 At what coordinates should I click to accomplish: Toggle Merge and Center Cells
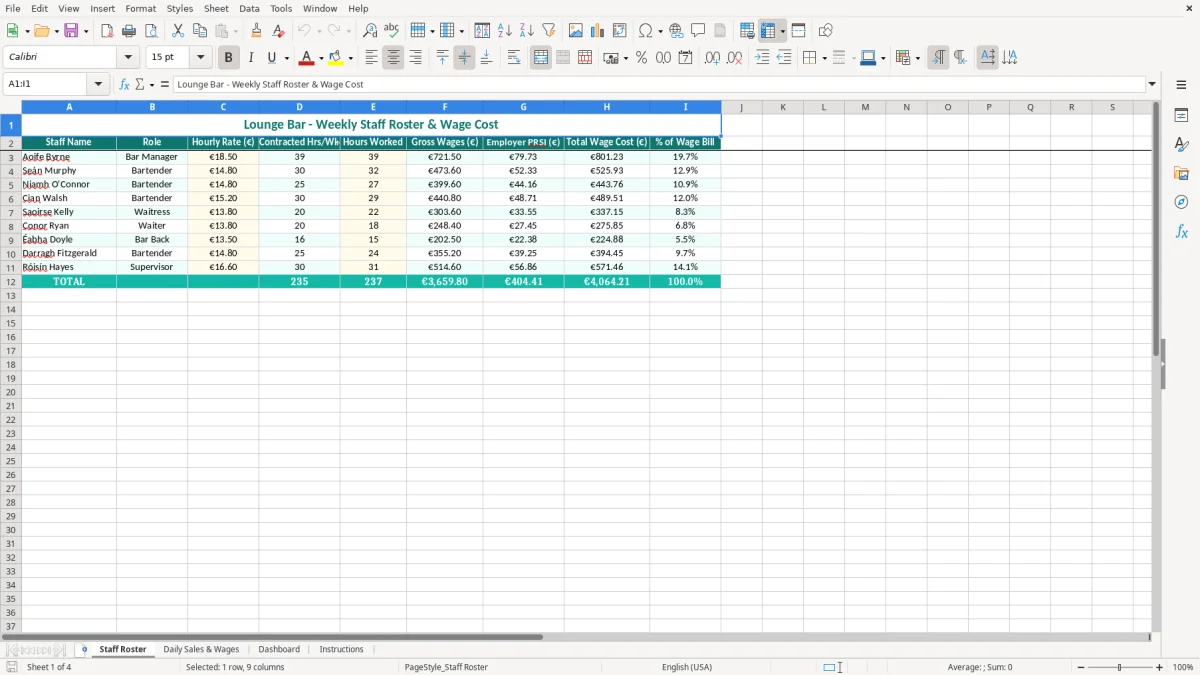pyautogui.click(x=541, y=58)
